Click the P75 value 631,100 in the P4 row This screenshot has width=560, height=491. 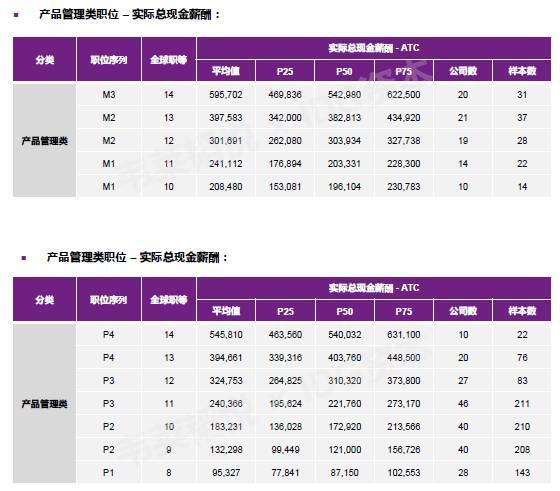(404, 335)
